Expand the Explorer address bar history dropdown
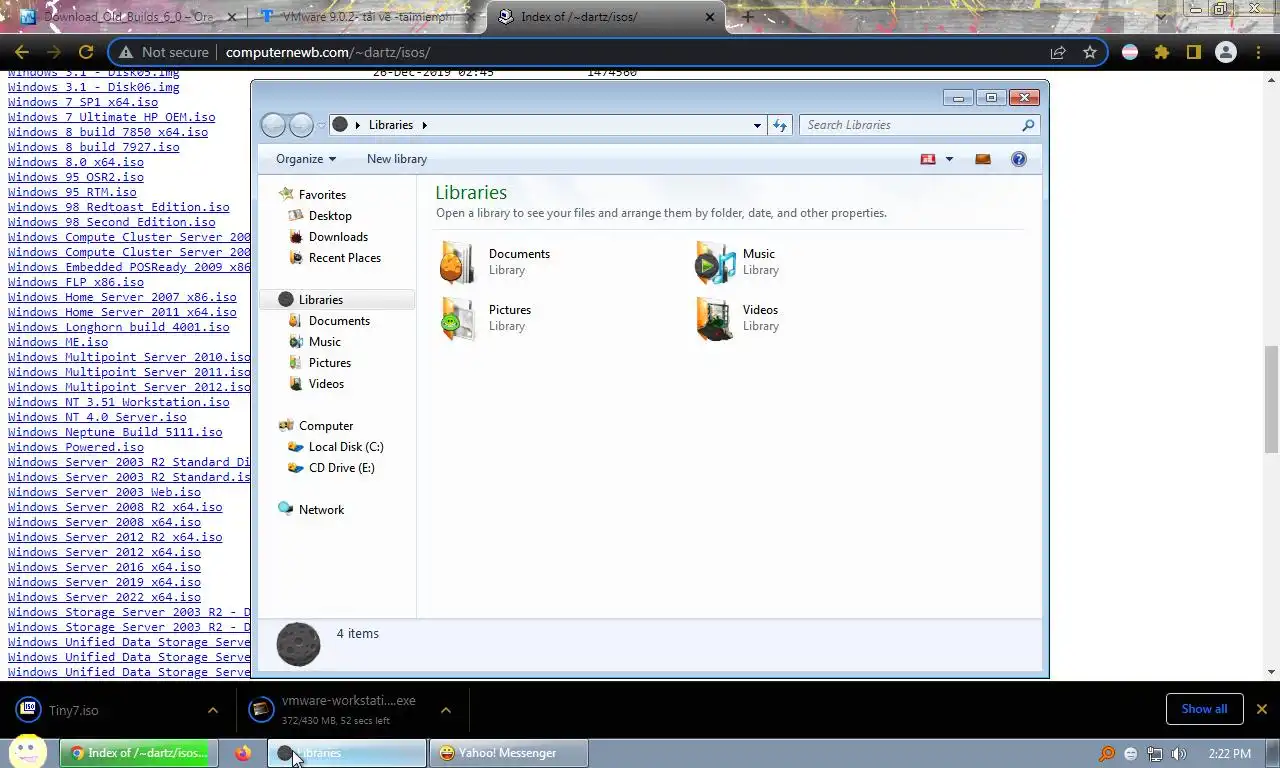This screenshot has height=768, width=1280. coord(757,125)
